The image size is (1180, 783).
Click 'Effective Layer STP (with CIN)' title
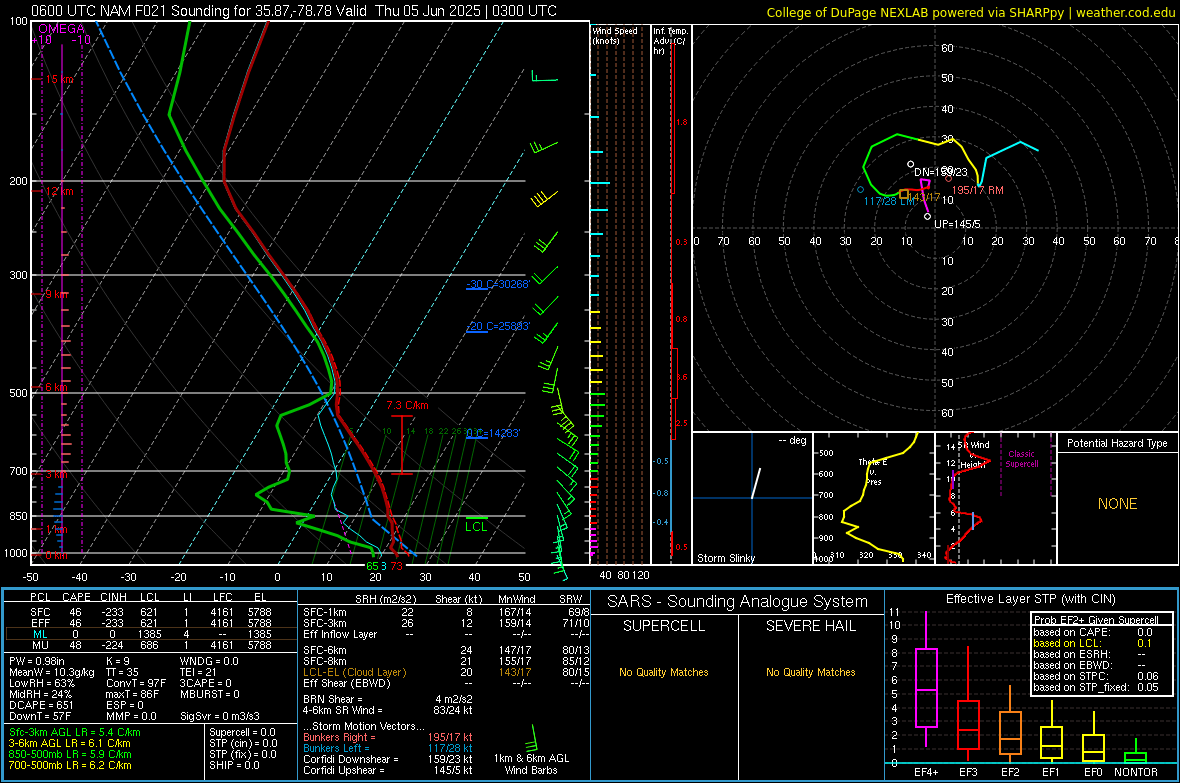click(1030, 599)
